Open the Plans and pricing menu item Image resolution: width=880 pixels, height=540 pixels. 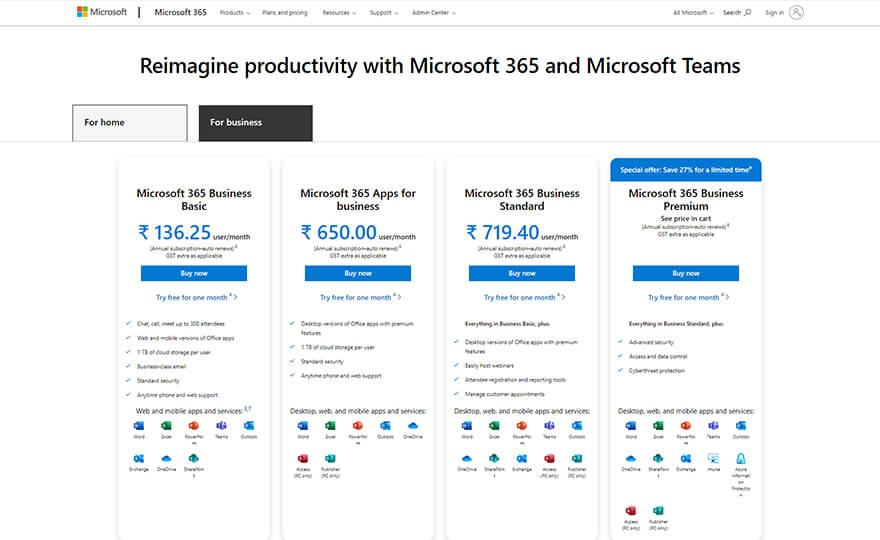point(285,12)
